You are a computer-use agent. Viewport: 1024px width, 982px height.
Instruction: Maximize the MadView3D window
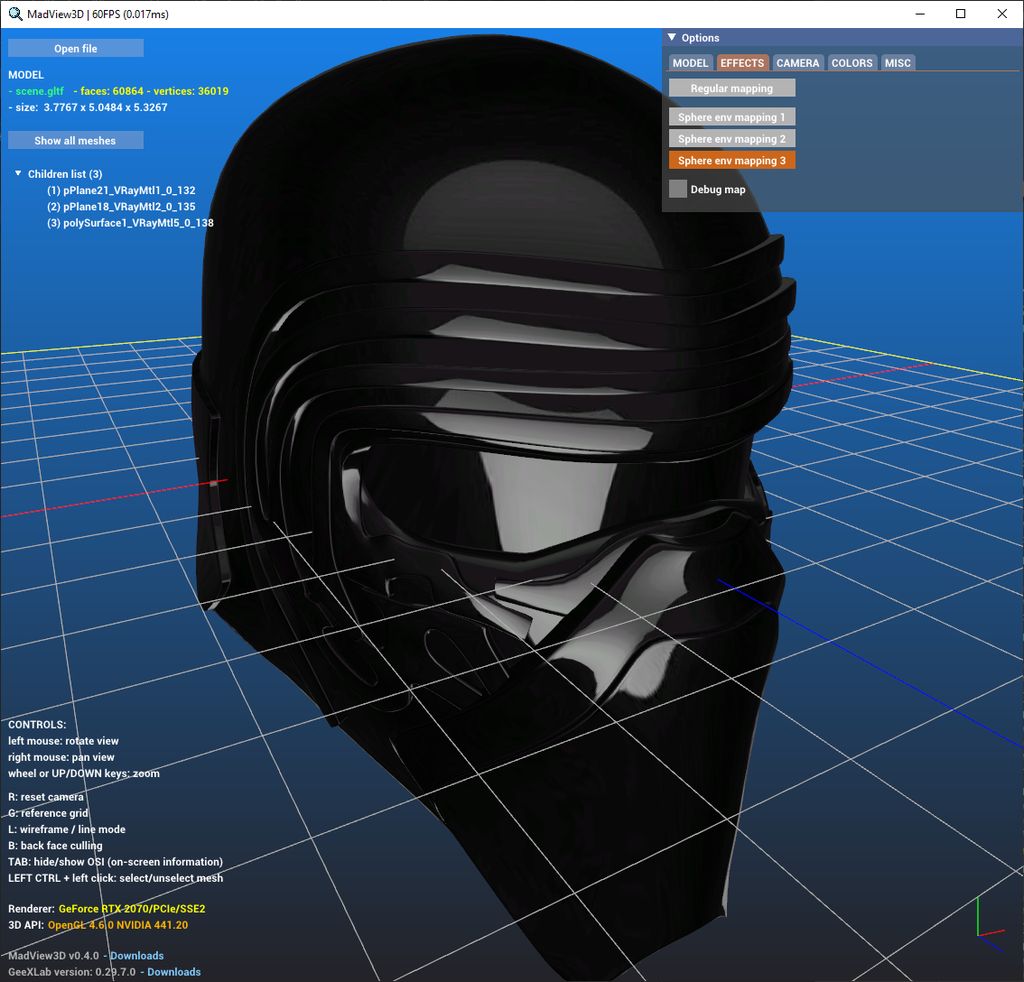(961, 14)
